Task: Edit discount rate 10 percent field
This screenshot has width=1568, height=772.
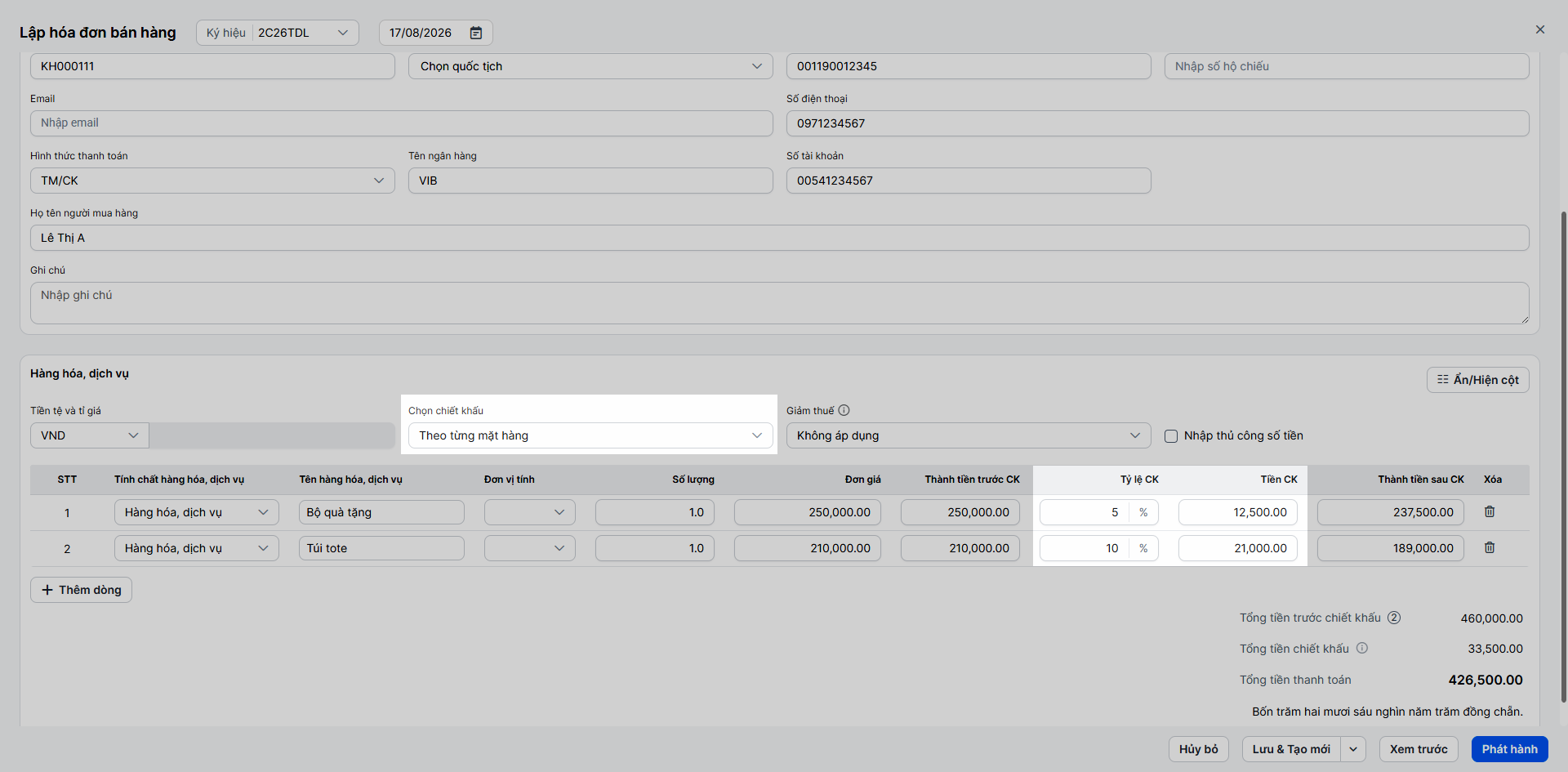Action: point(1085,548)
